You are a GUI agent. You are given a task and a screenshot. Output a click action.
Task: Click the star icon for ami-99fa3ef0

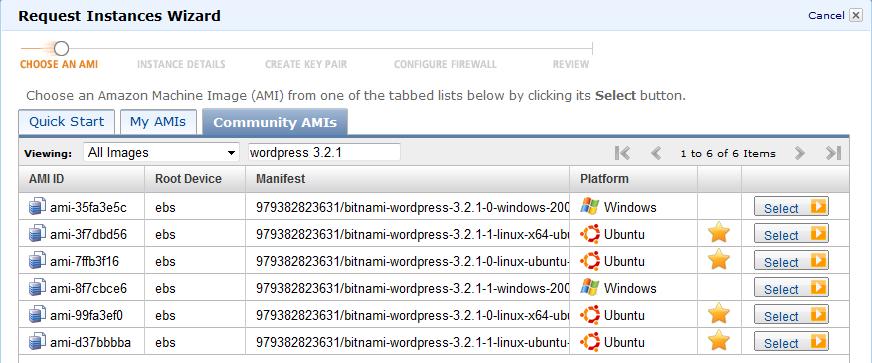pos(719,314)
